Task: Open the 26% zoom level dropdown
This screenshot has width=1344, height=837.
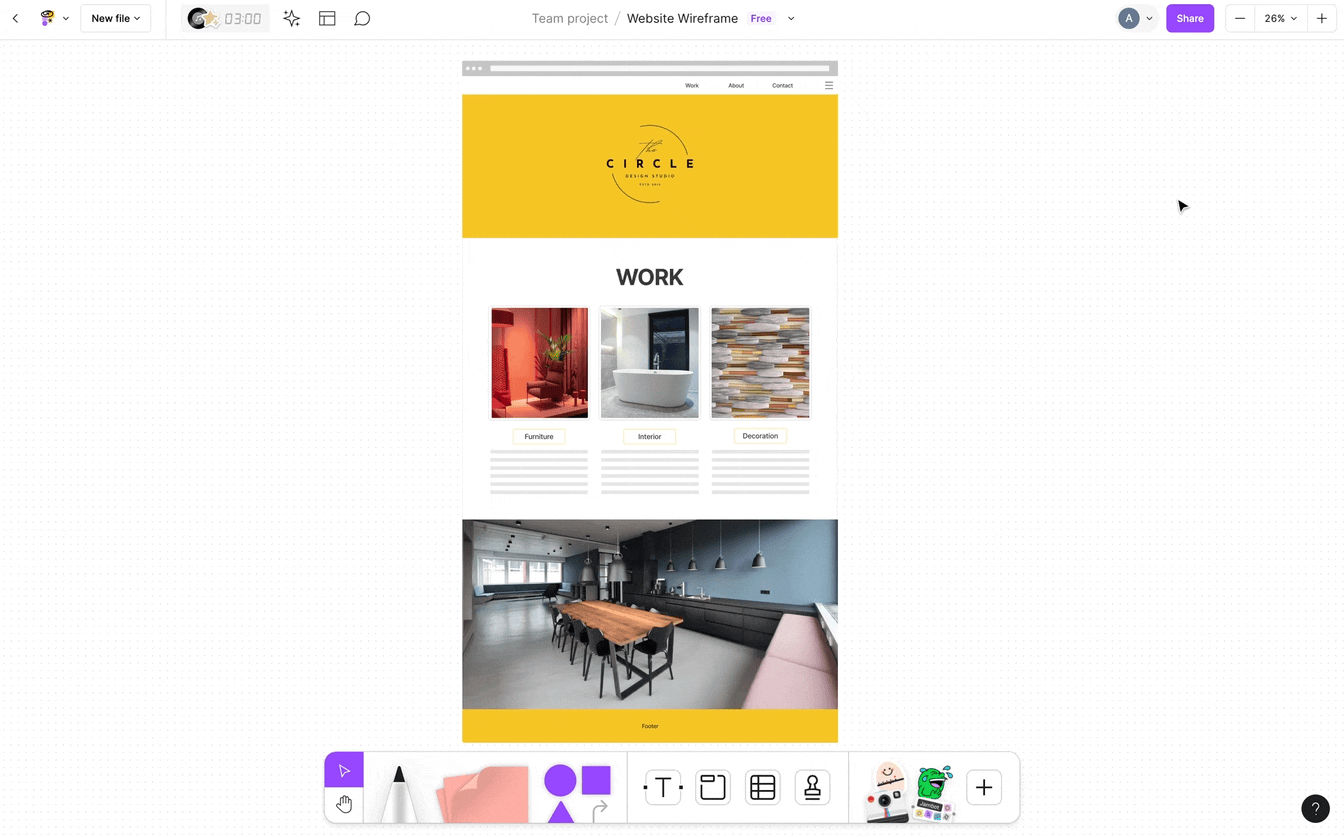Action: tap(1280, 19)
